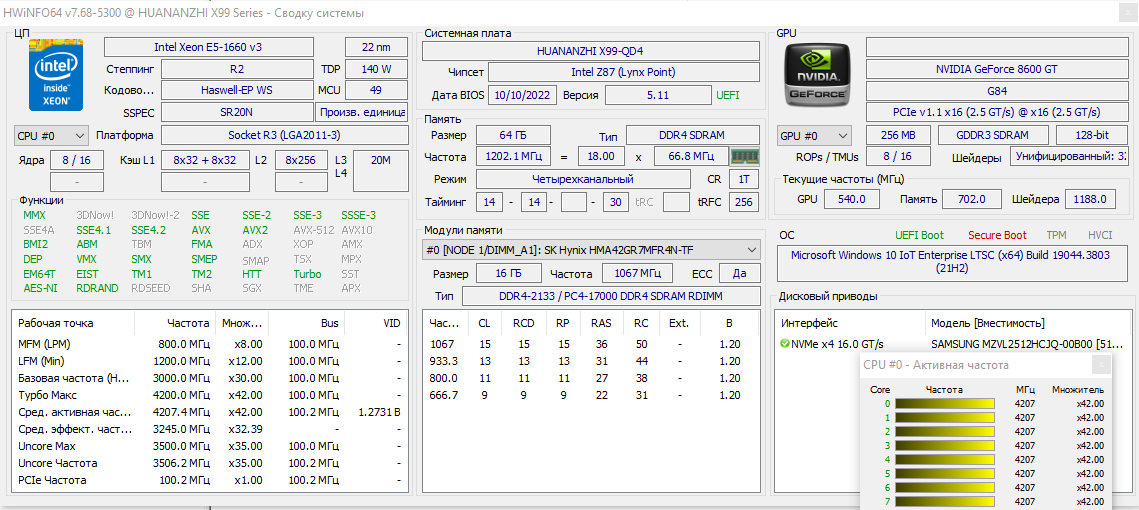Click the green check icon beside NVMe x4

coord(784,344)
